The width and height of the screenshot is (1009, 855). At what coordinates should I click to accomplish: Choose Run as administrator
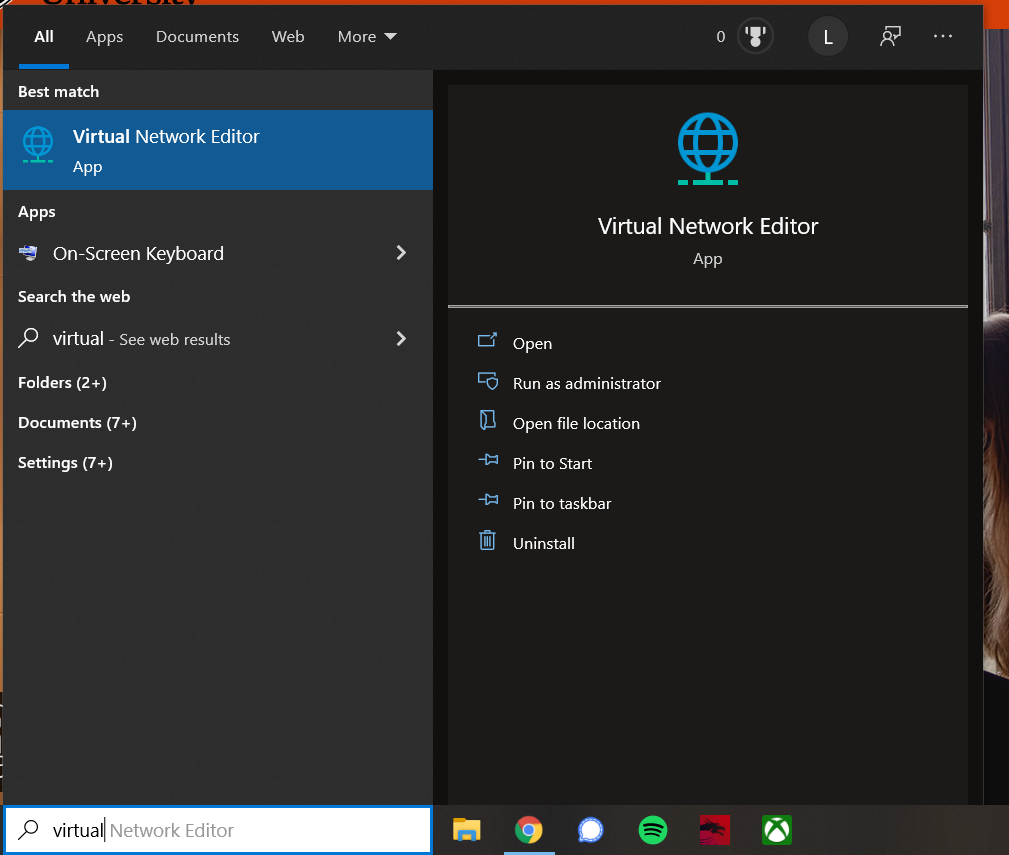click(x=586, y=383)
